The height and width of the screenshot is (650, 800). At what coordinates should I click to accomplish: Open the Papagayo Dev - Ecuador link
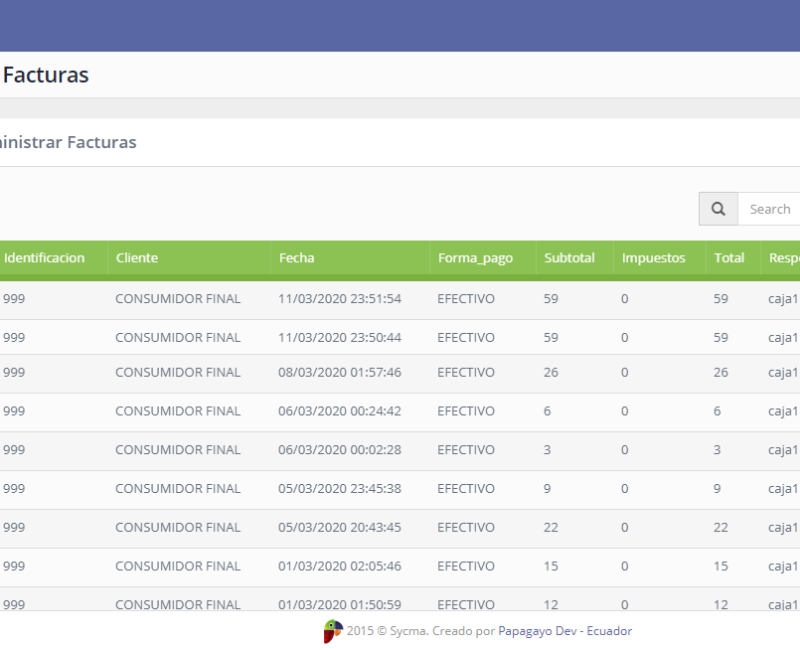point(565,631)
